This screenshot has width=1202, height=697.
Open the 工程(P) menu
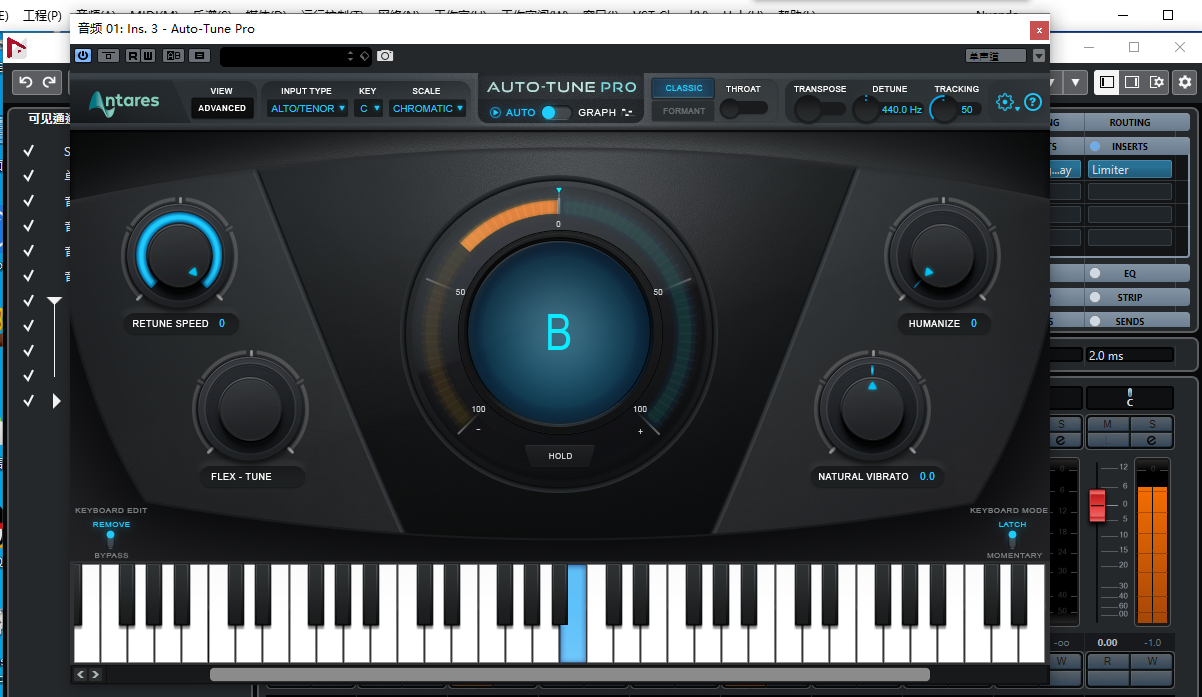coord(41,16)
